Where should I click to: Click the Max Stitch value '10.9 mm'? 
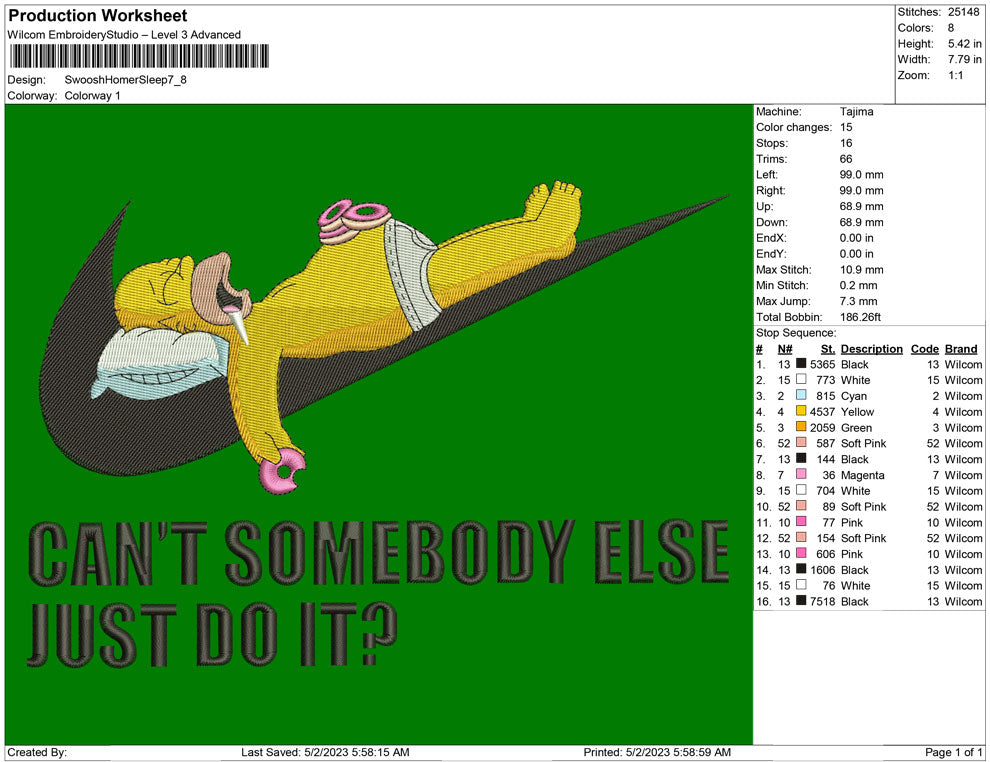[x=862, y=269]
